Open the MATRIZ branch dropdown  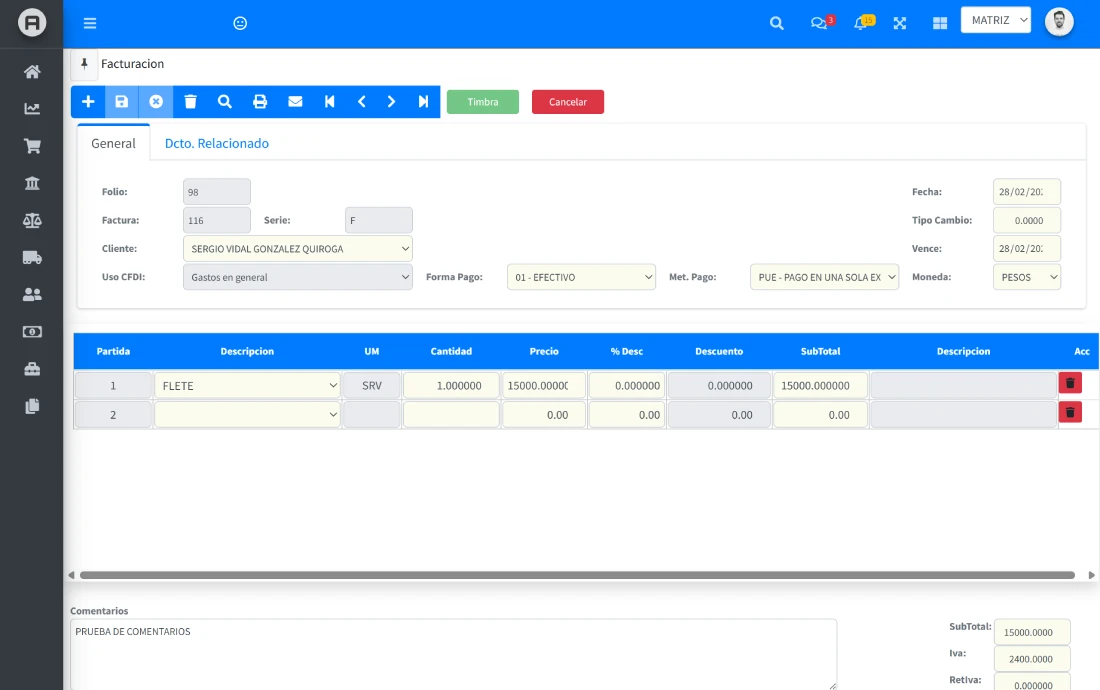[995, 20]
